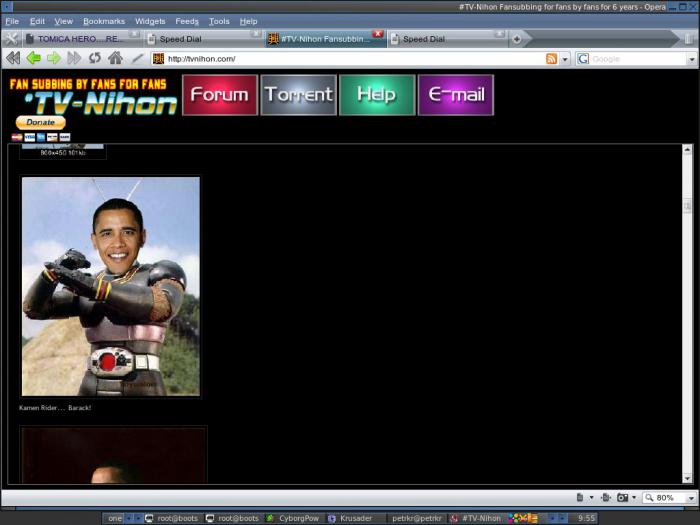Screen dimensions: 700x525
Task: Open the closed tabs trash icon
Action: tap(690, 39)
